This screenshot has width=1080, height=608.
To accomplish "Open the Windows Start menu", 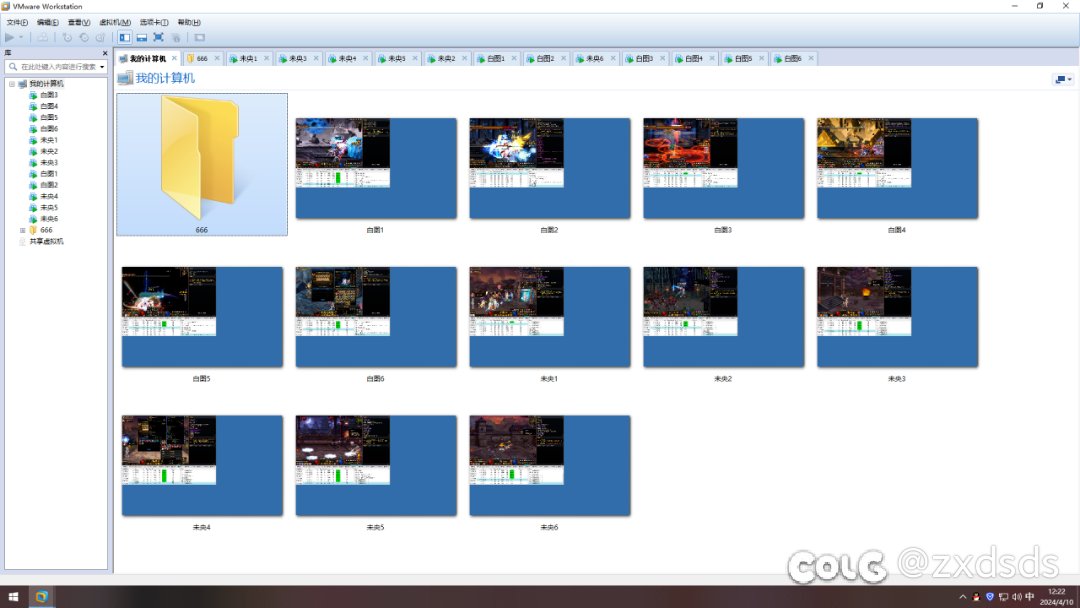I will pos(13,596).
